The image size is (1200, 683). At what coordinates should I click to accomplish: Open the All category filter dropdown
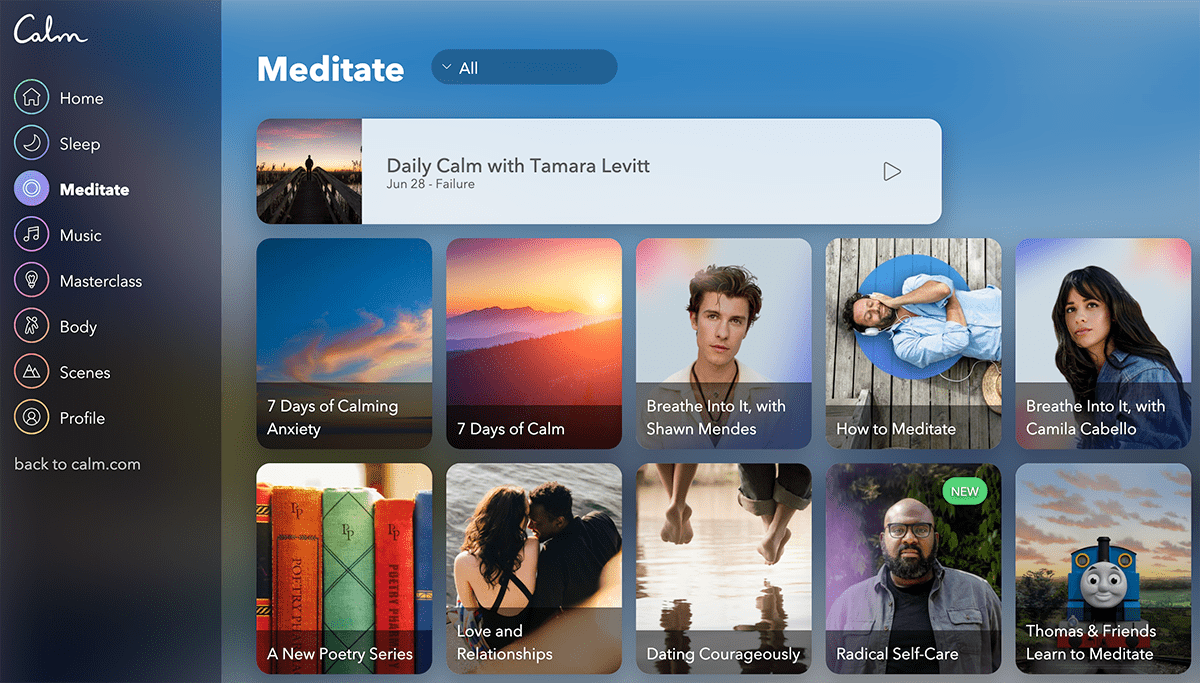pyautogui.click(x=524, y=68)
